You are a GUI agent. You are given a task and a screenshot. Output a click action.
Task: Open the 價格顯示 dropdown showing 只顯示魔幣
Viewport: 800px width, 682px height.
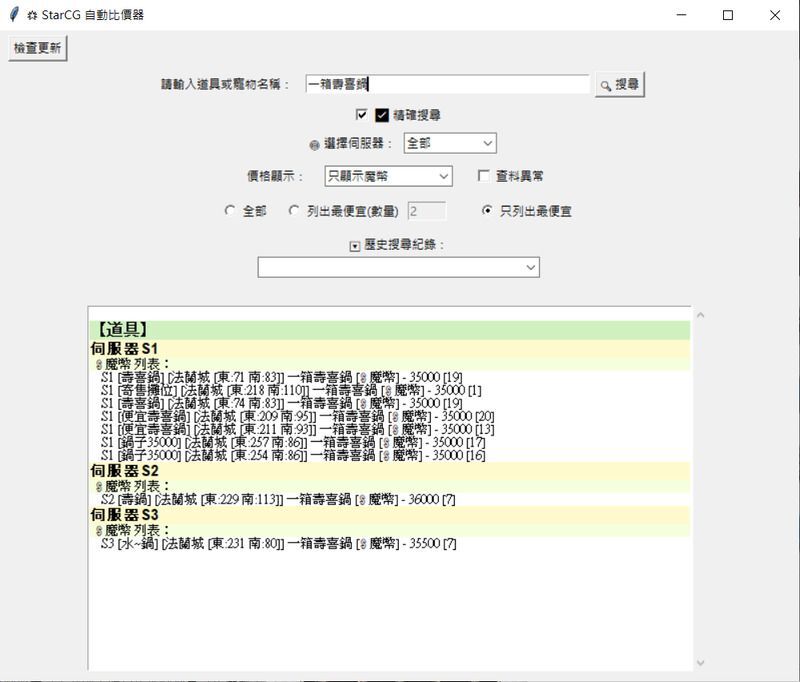(389, 176)
